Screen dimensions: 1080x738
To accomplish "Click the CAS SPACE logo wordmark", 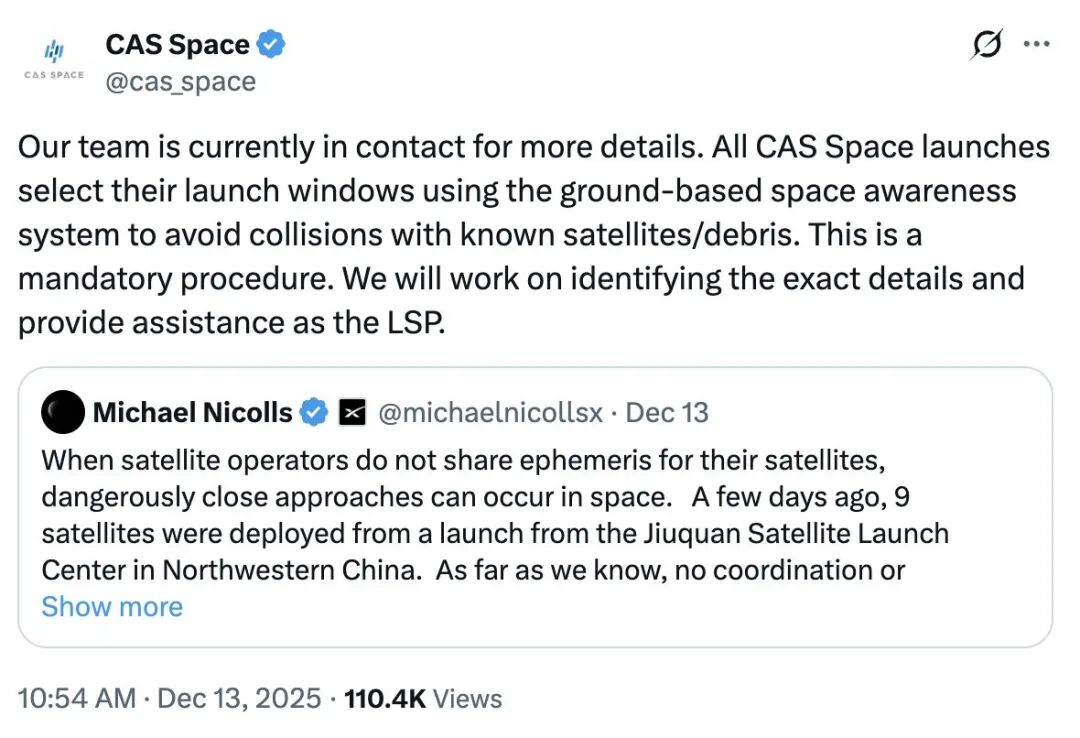I will (54, 75).
